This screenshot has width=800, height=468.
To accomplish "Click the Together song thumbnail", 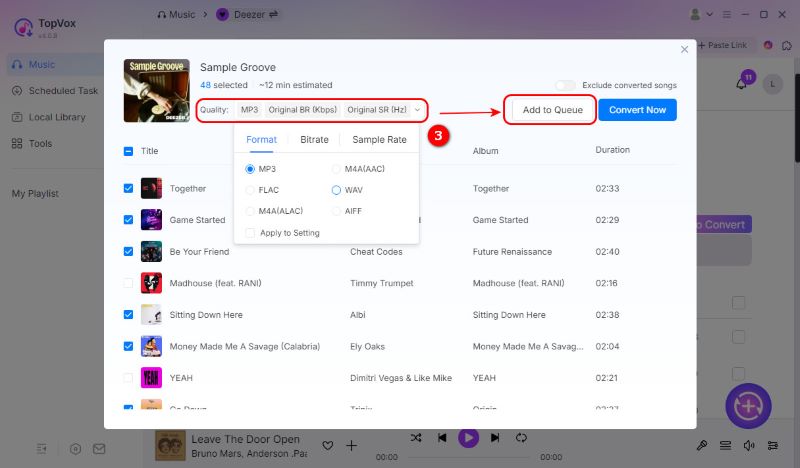I will (x=152, y=188).
